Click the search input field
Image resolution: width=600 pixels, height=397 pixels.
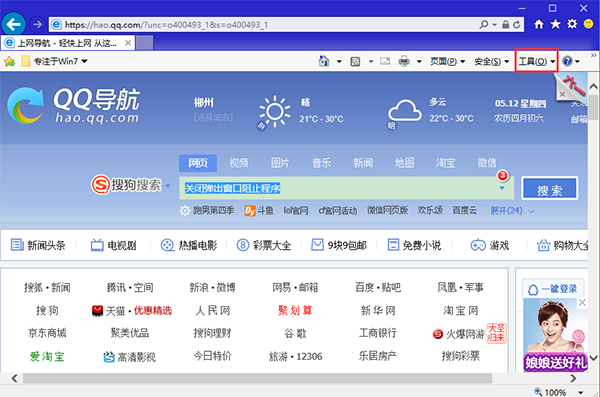(346, 188)
